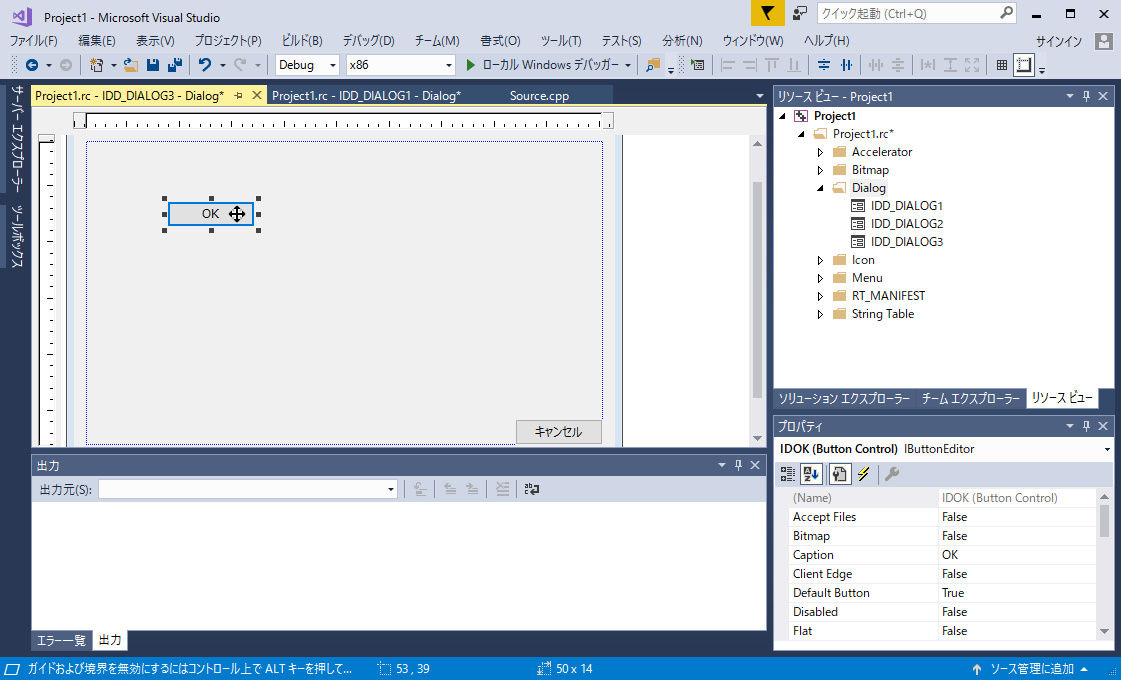Screen dimensions: 1121x680
Task: Click the Make Same Width icon
Action: point(928,65)
